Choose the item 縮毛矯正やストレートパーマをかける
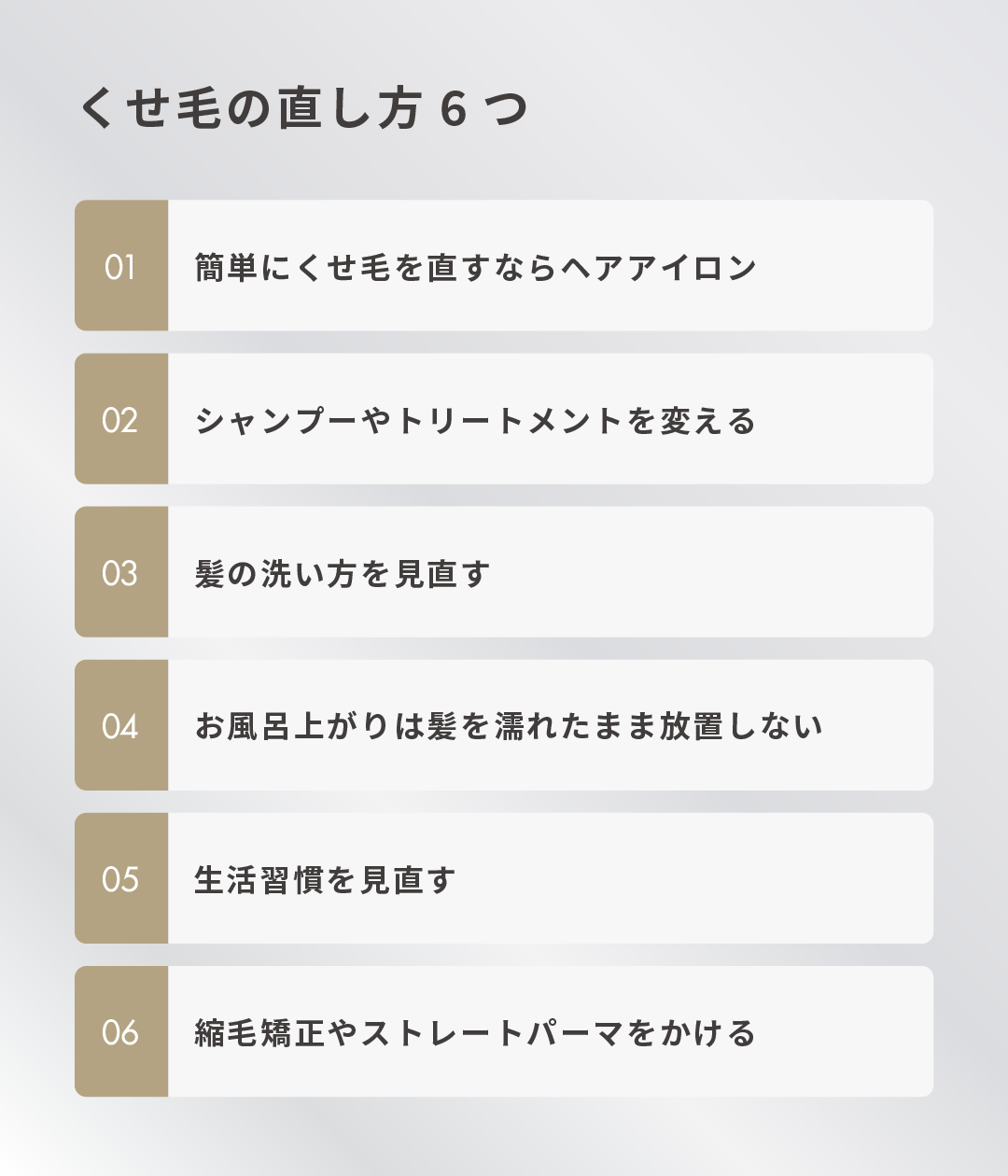 pyautogui.click(x=475, y=1033)
